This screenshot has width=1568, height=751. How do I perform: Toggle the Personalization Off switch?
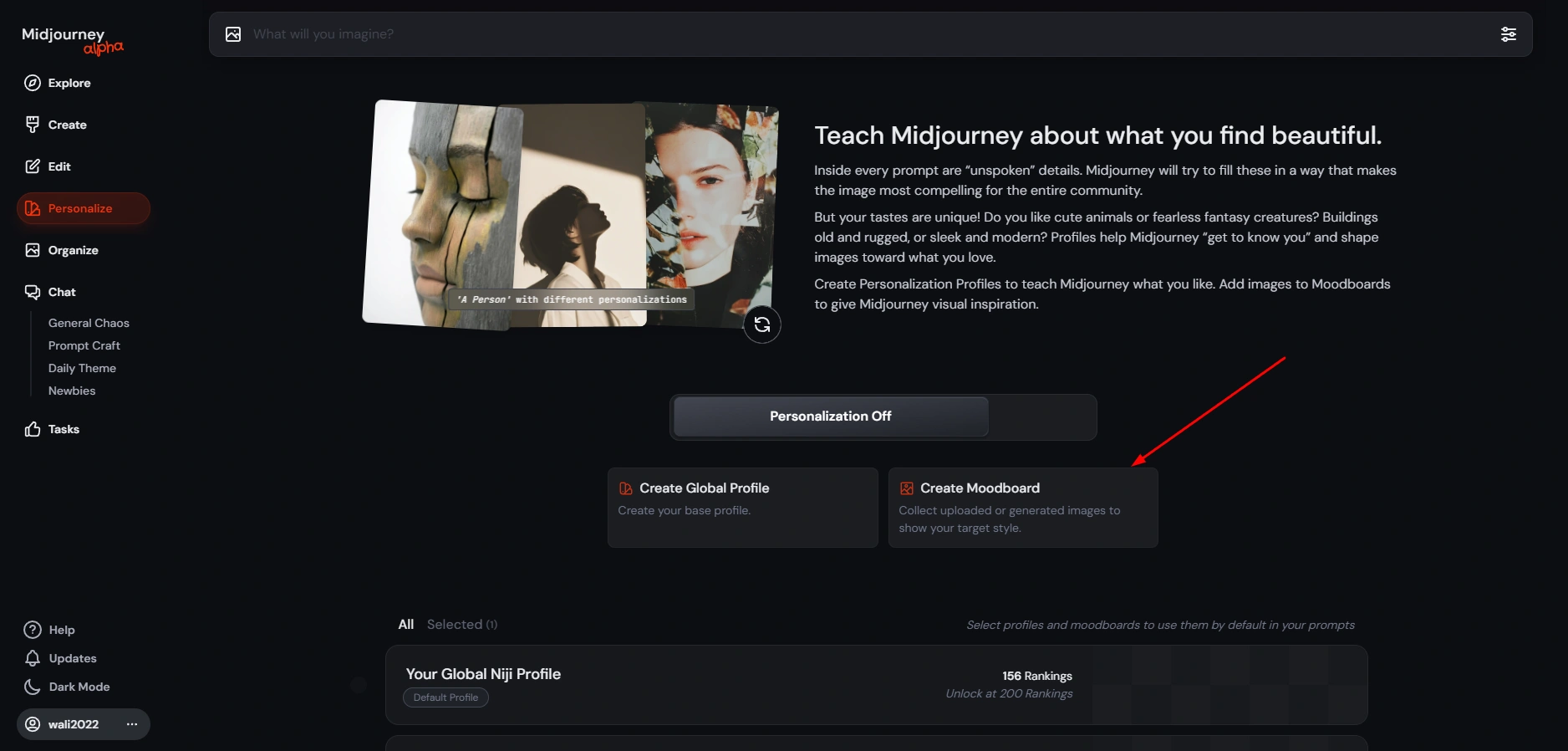pos(883,416)
